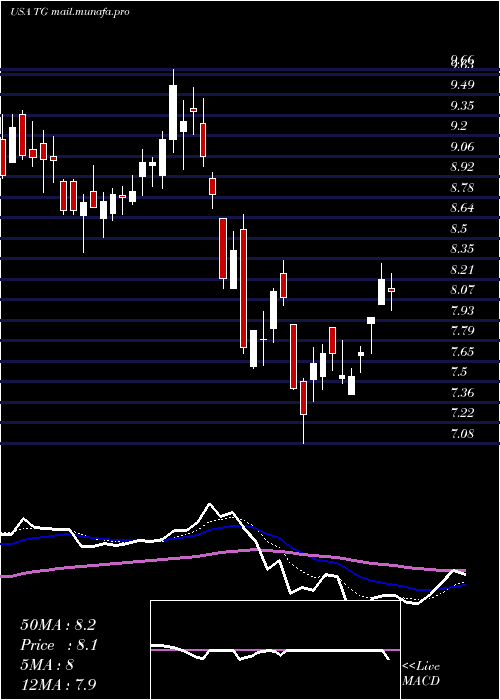
Task: Select the 7.79 price axis label
Action: 462,331
